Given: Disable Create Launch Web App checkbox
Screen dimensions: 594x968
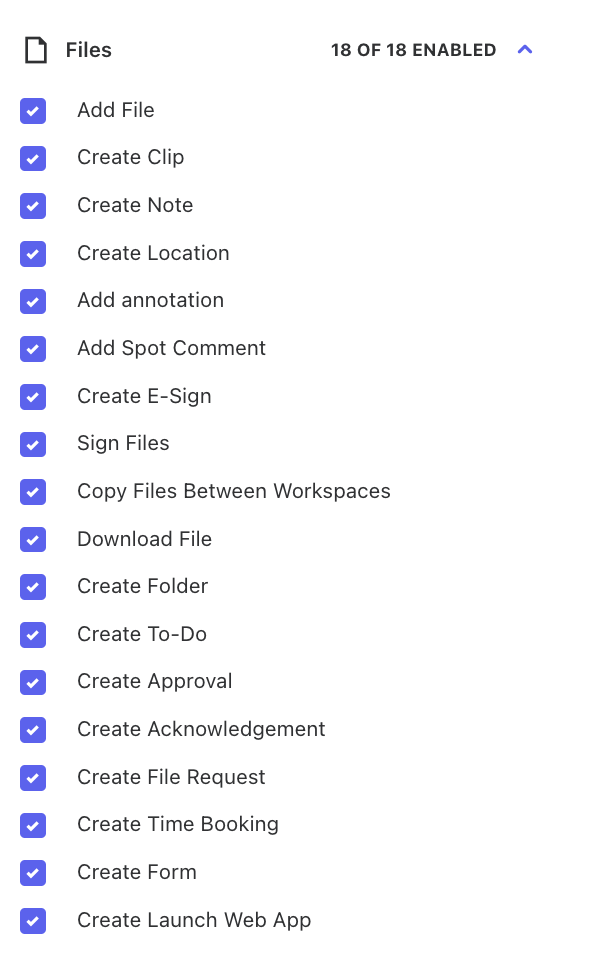Looking at the screenshot, I should 33,921.
